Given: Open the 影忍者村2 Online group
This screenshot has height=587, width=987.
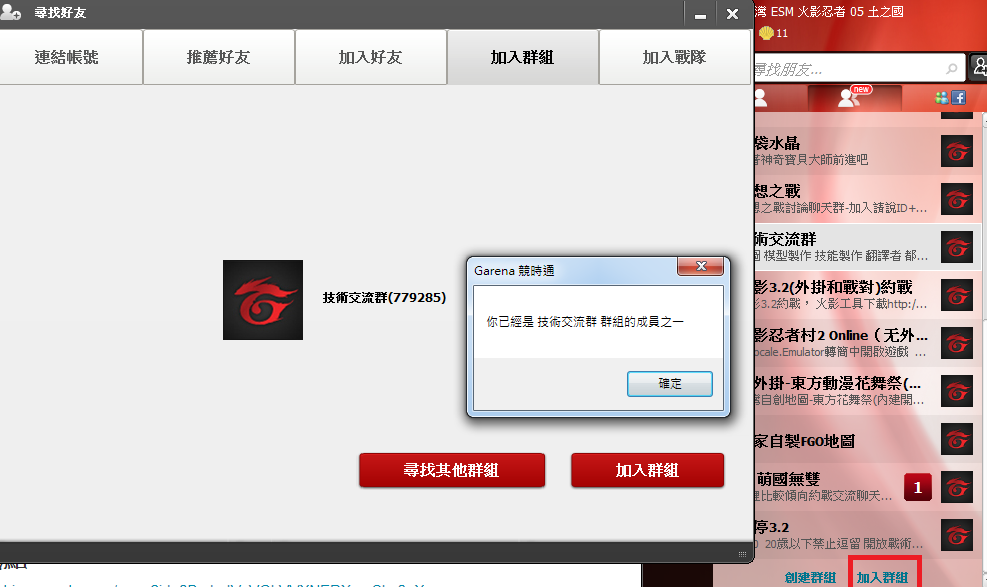Looking at the screenshot, I should click(867, 343).
